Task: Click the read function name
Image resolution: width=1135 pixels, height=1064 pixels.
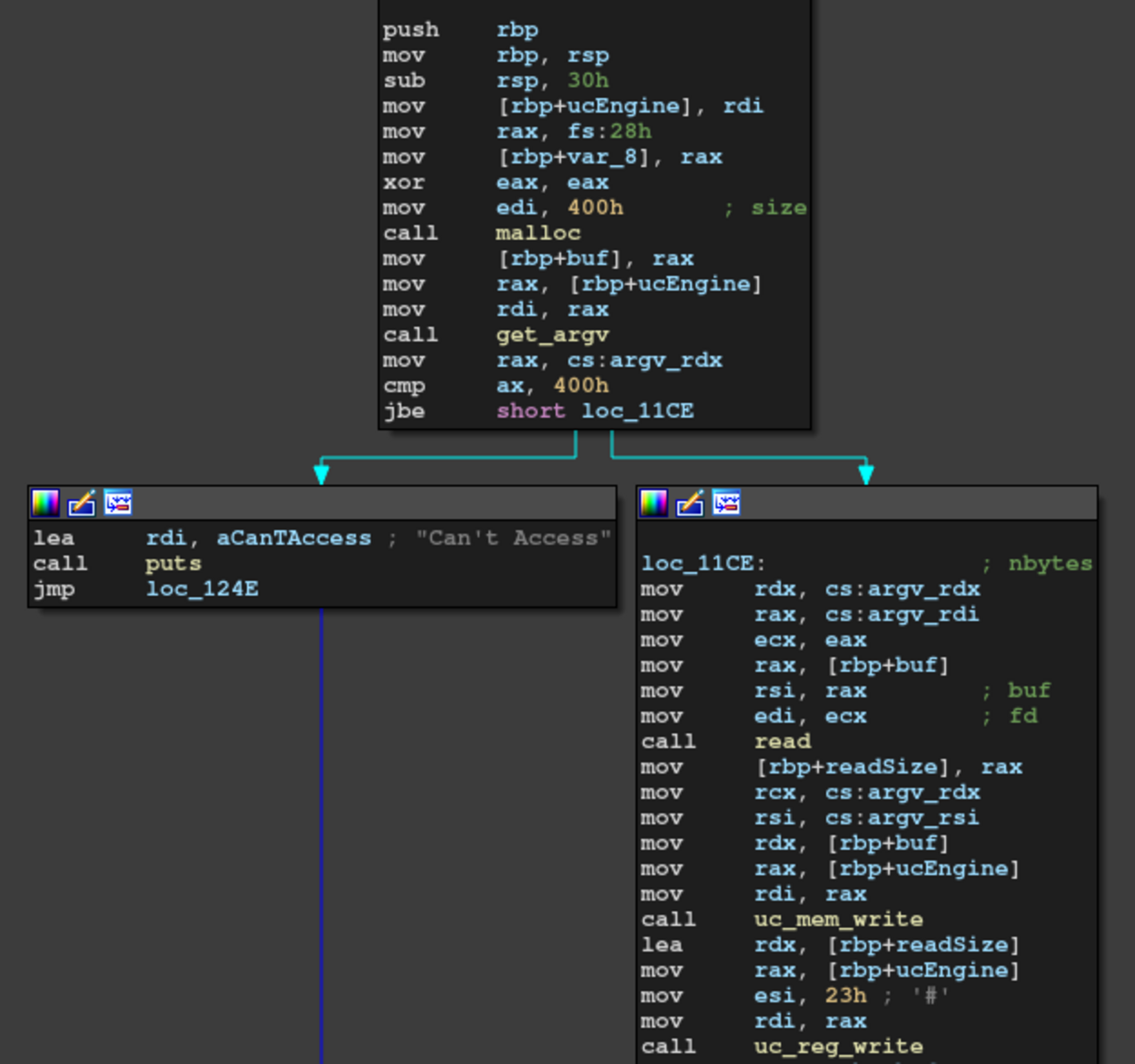Action: 781,741
